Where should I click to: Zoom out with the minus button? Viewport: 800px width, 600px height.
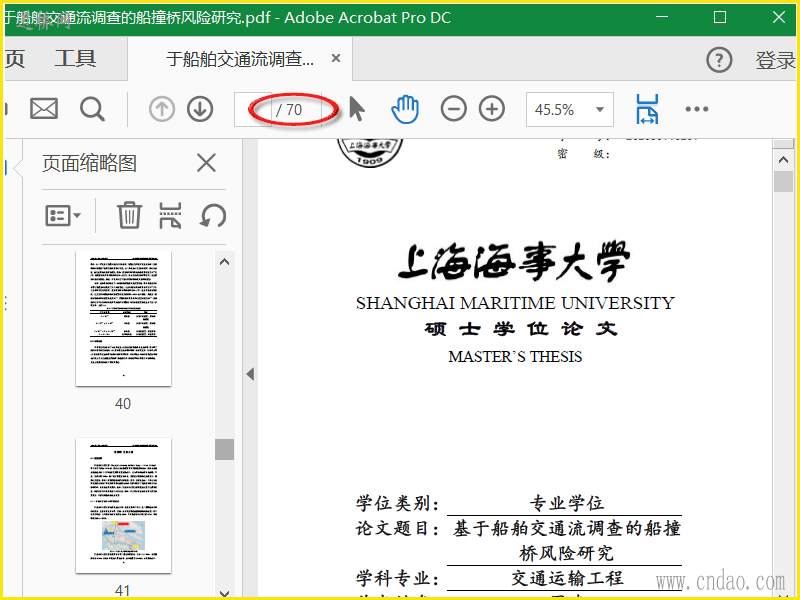click(x=454, y=109)
